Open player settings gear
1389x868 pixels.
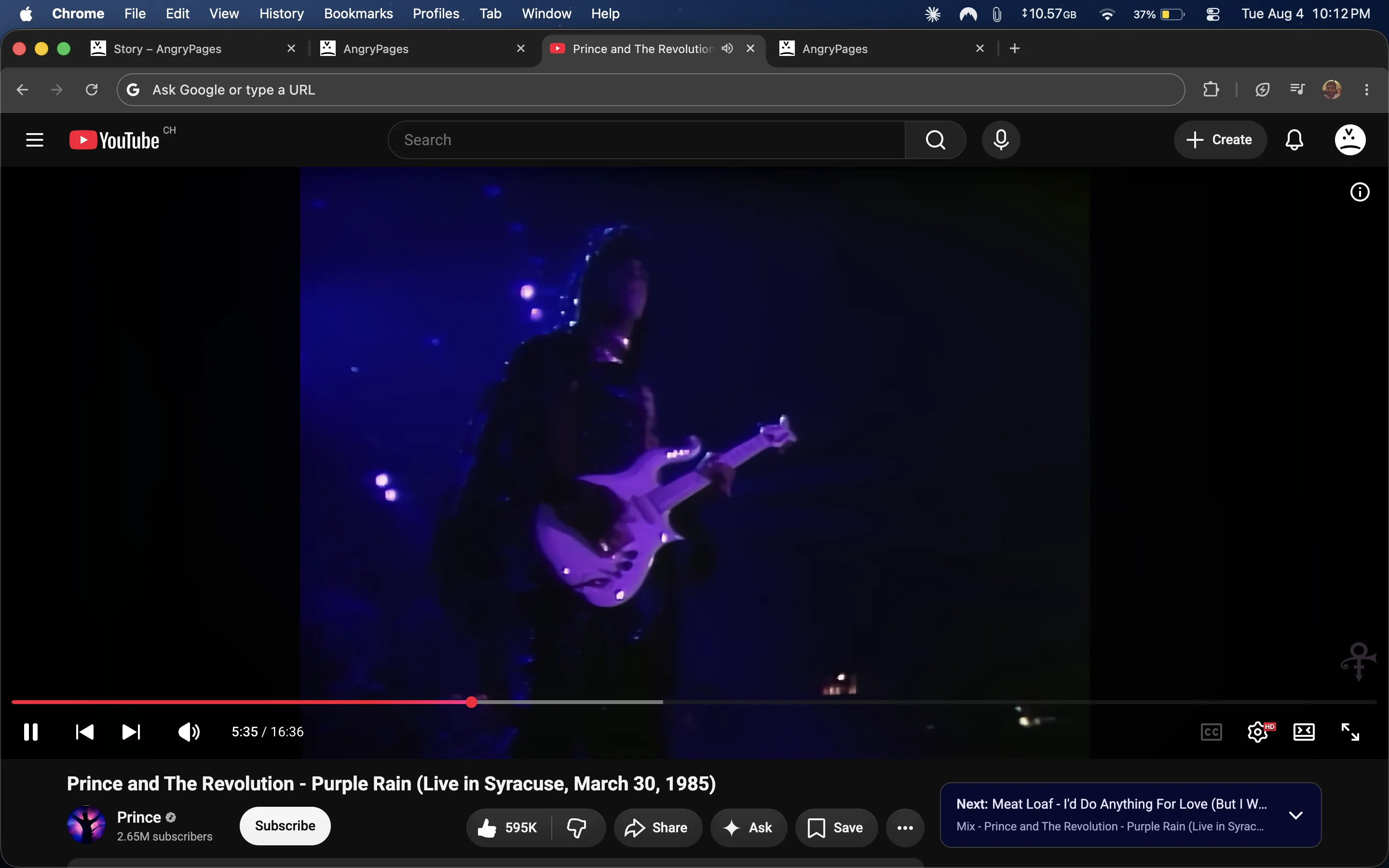click(1259, 732)
